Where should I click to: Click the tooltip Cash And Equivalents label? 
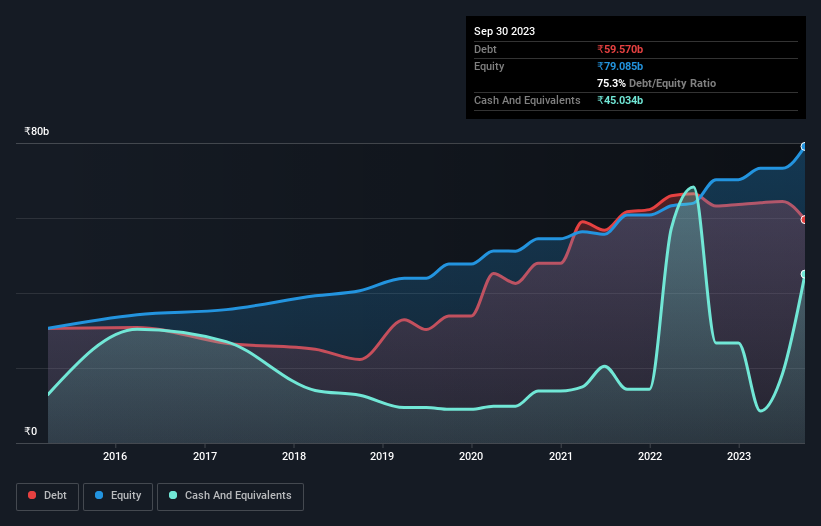(527, 100)
